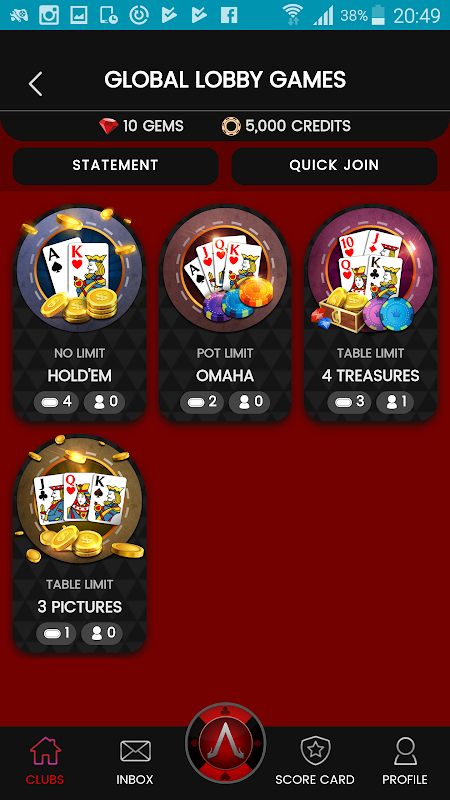Open the Statement button

[116, 166]
